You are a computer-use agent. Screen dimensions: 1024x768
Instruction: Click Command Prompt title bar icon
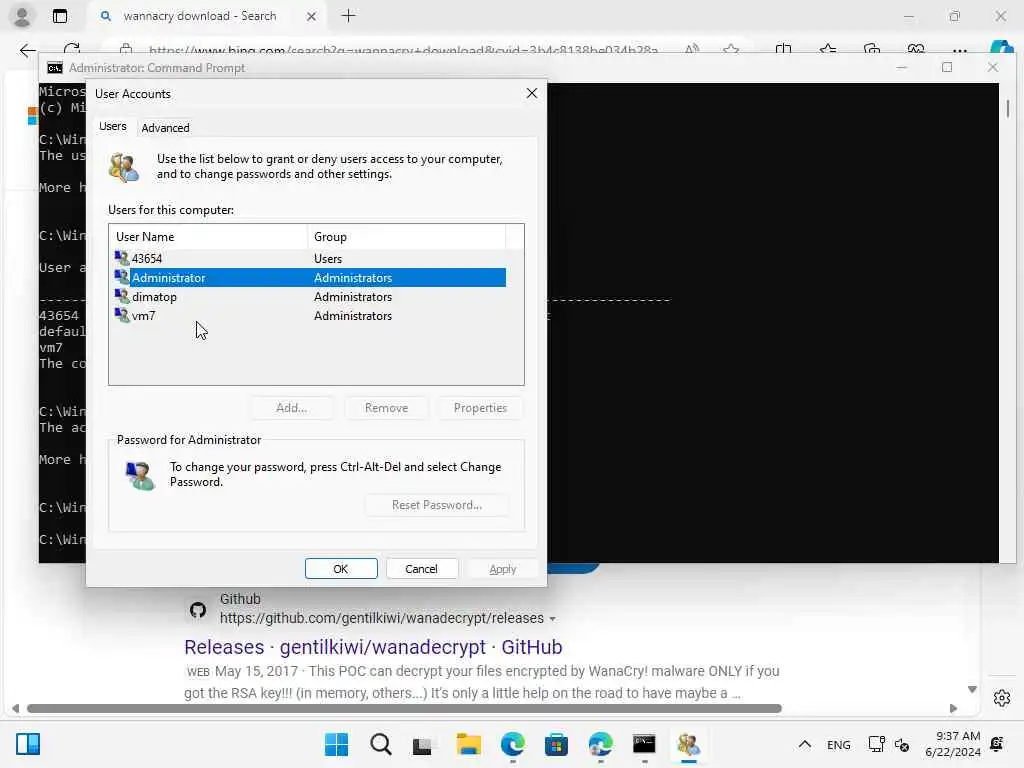(x=55, y=68)
